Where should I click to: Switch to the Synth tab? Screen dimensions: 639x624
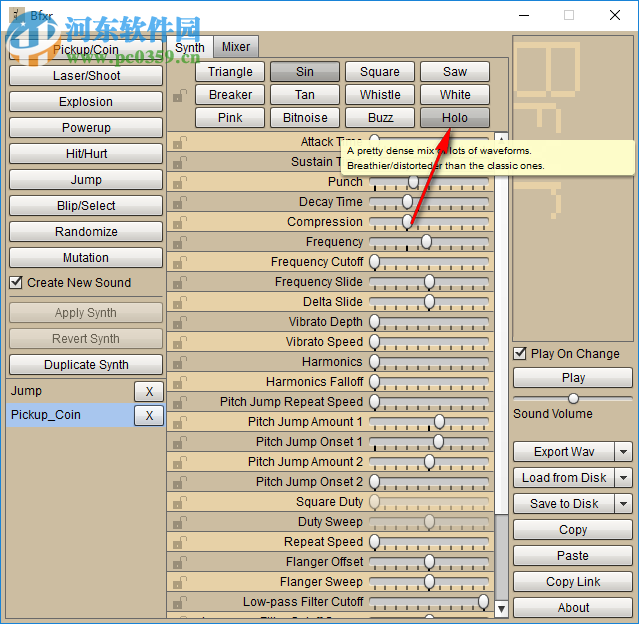(x=190, y=47)
